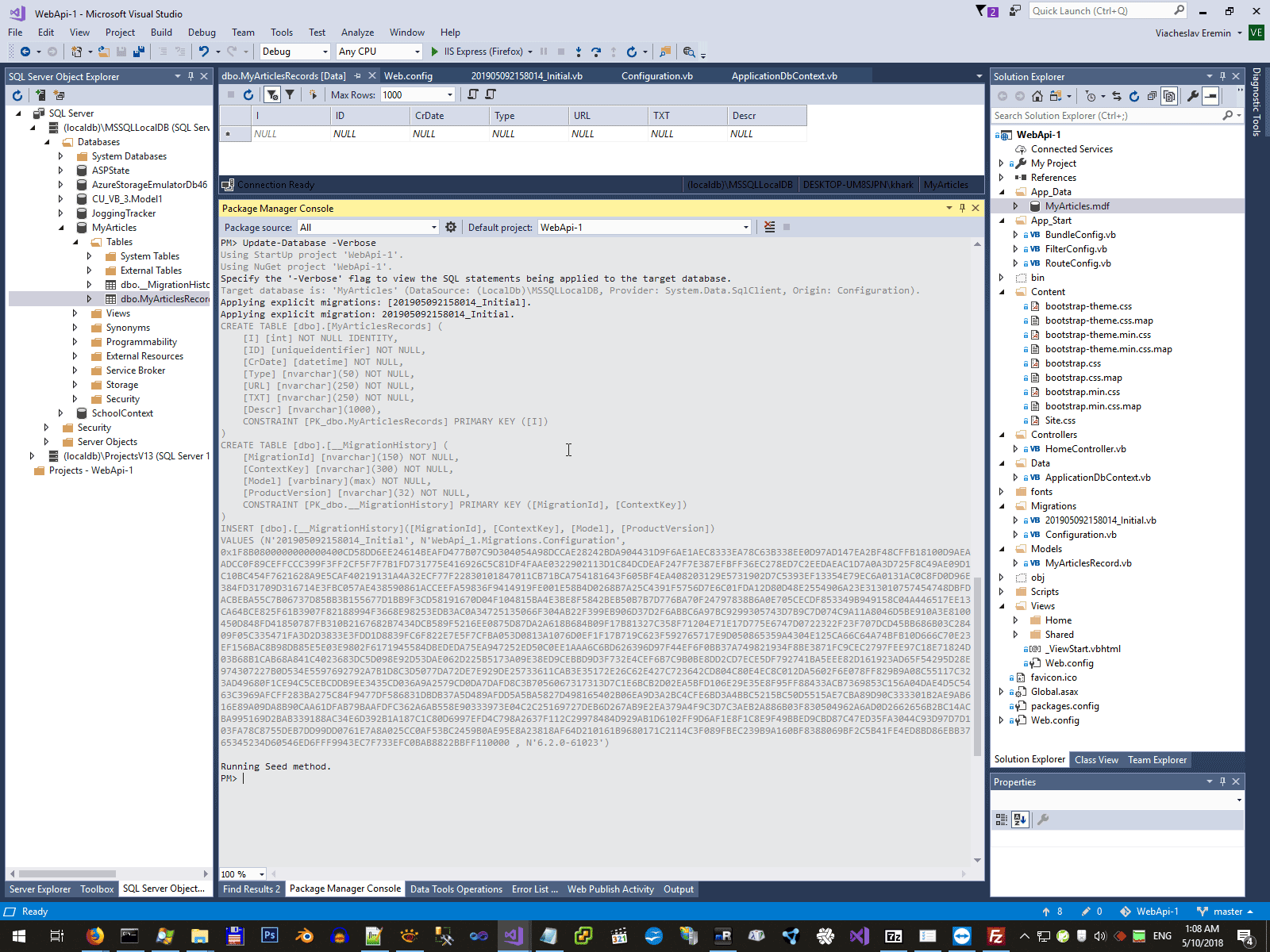Open the Team Explorer tab
Screen dimensions: 1270x952
tap(1157, 760)
